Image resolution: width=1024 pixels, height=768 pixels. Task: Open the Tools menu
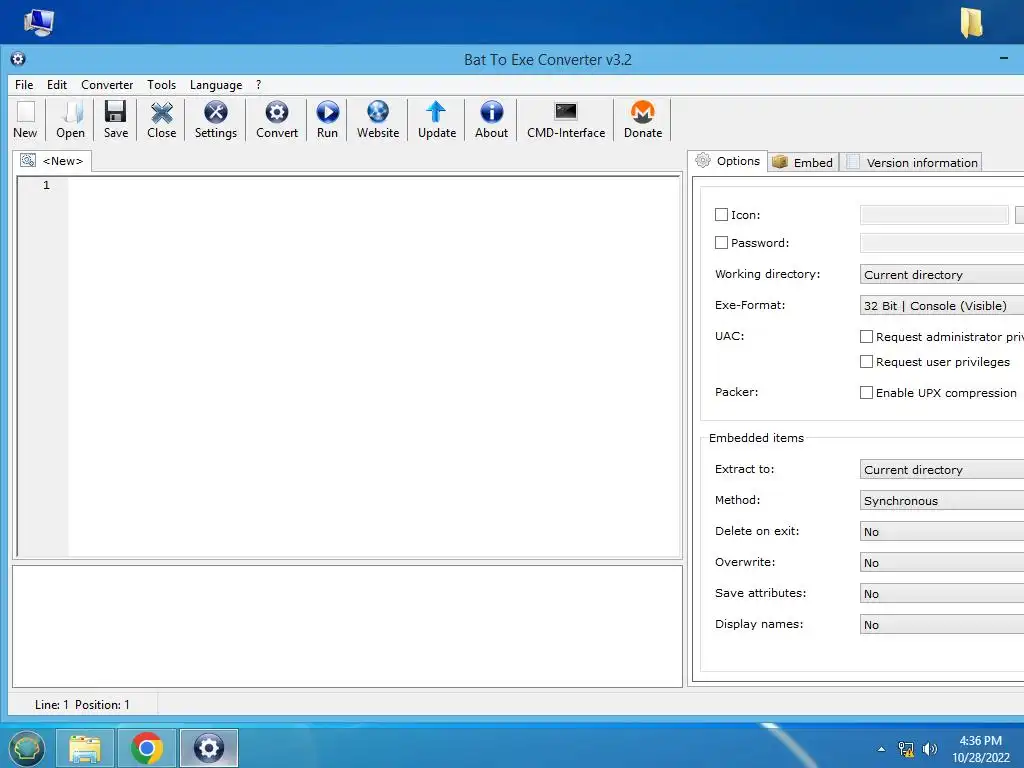click(161, 85)
